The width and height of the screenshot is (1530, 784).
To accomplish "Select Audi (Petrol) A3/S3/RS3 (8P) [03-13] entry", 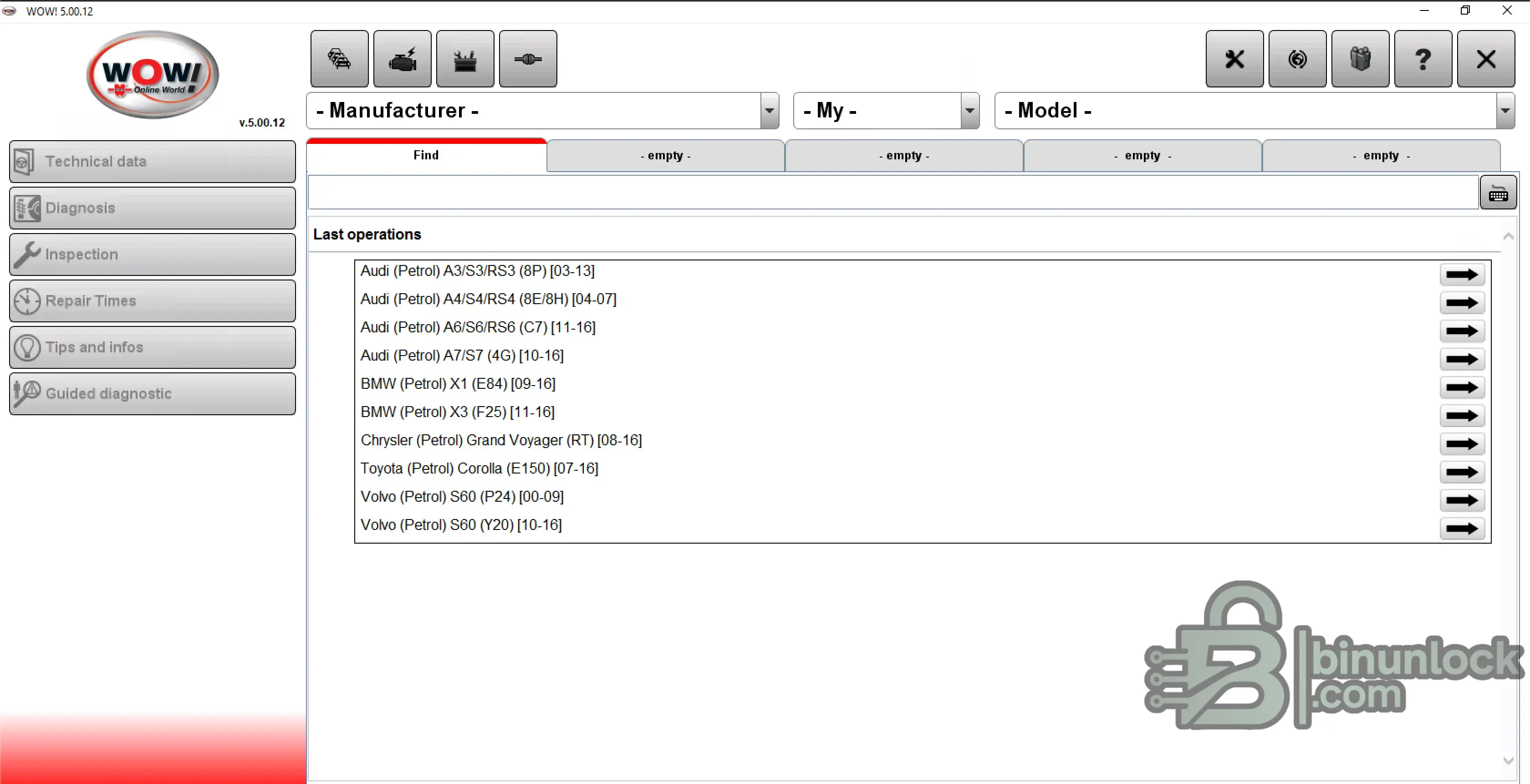I will point(478,271).
